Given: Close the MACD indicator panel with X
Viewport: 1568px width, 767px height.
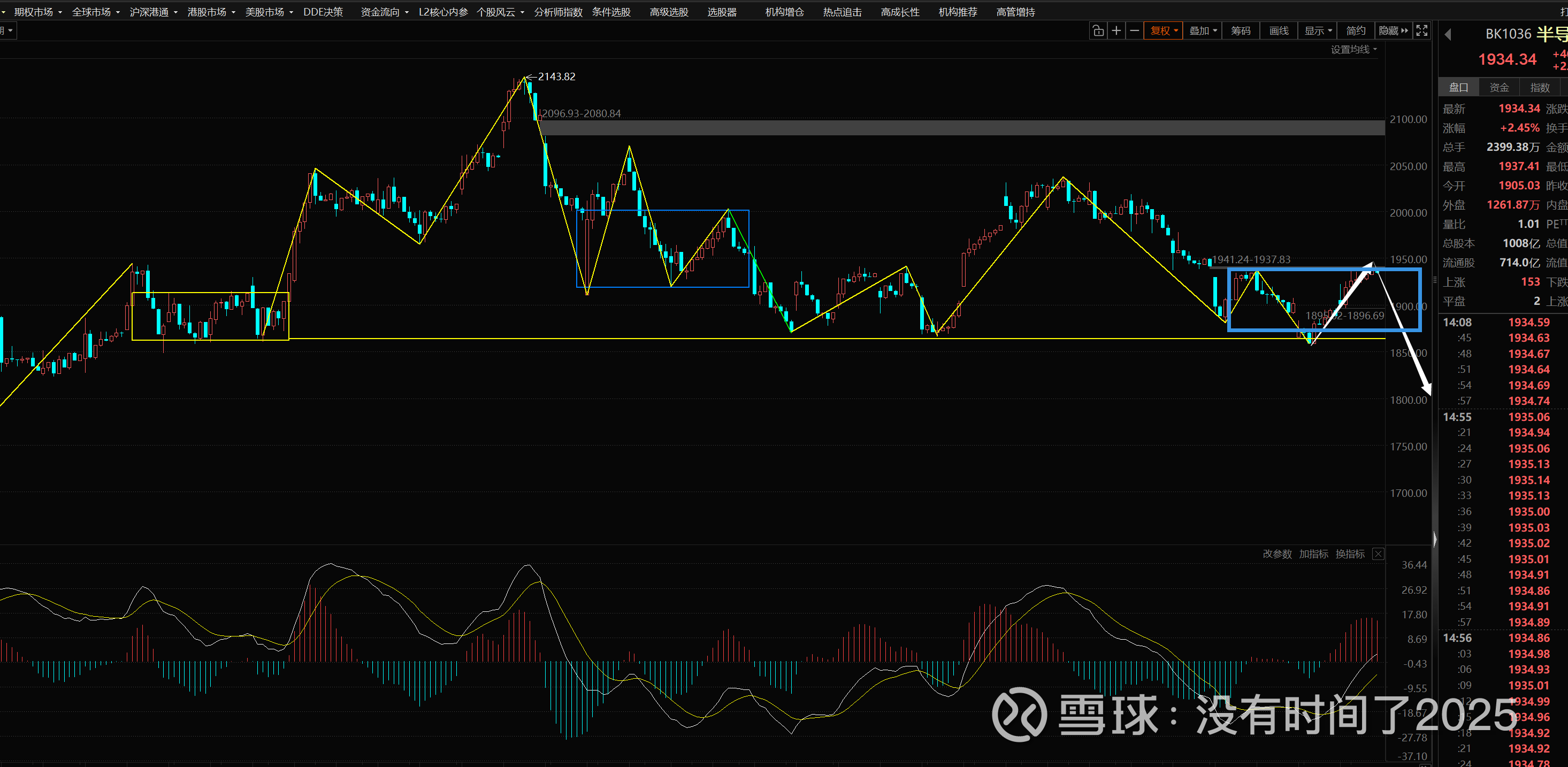Looking at the screenshot, I should pyautogui.click(x=1379, y=554).
